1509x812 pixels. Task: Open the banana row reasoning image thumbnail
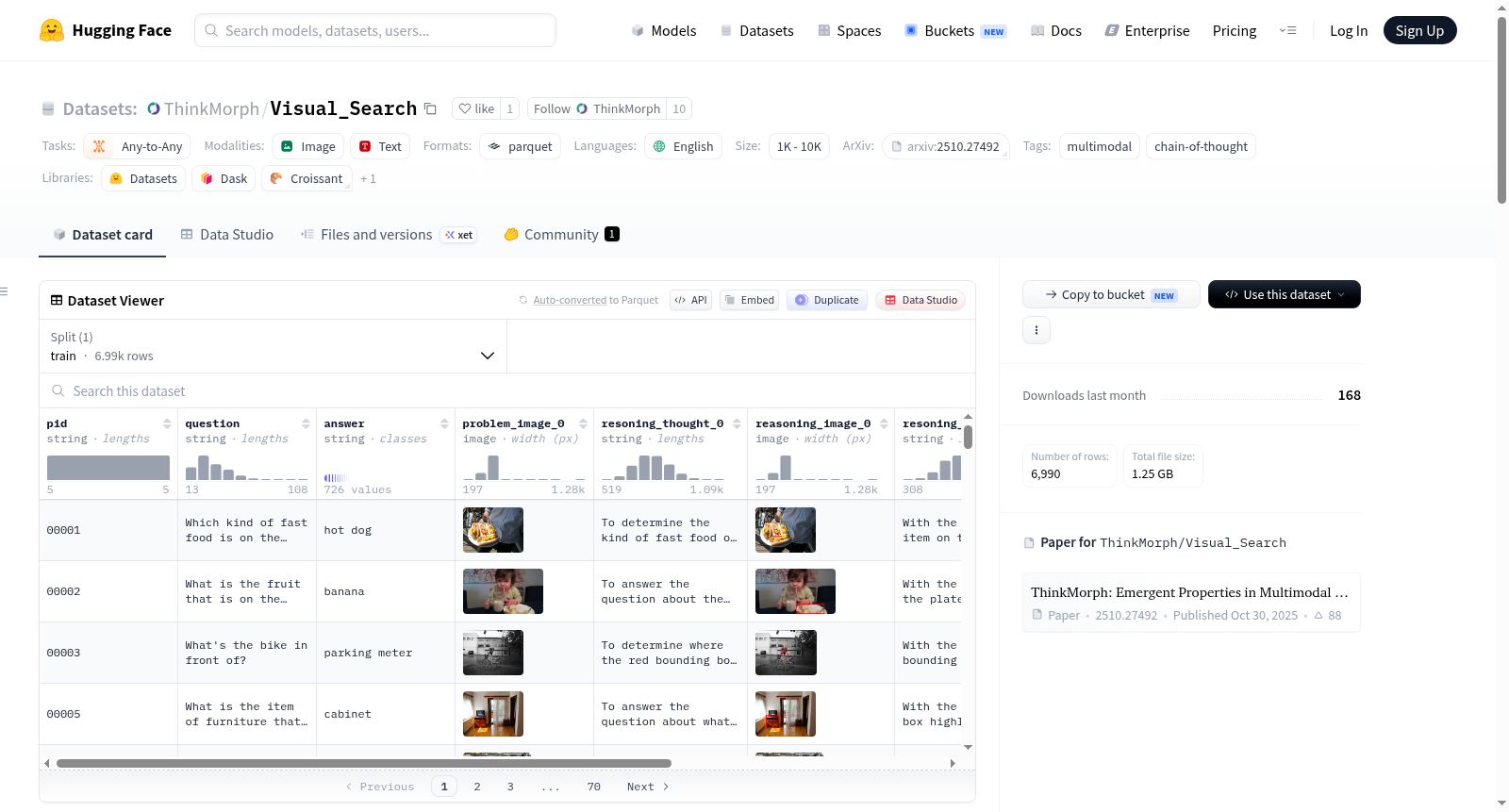tap(795, 591)
